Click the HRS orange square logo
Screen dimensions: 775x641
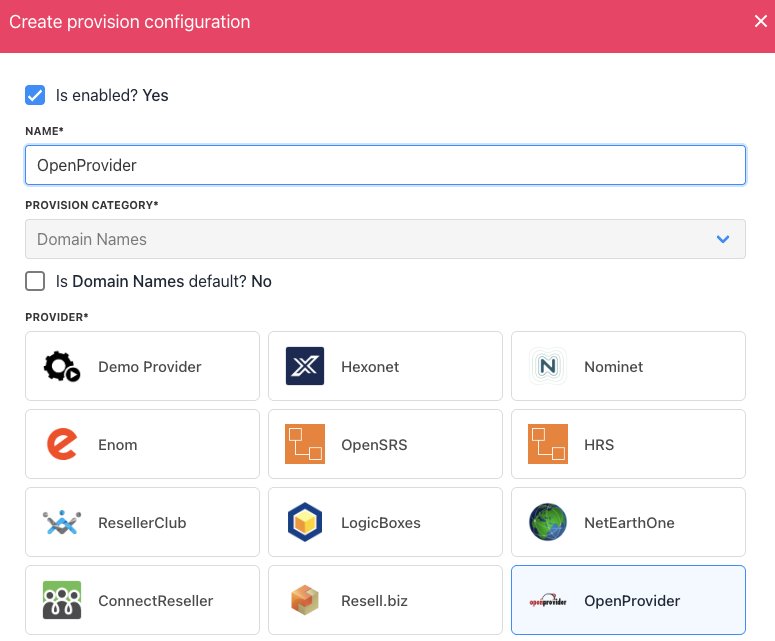click(548, 444)
